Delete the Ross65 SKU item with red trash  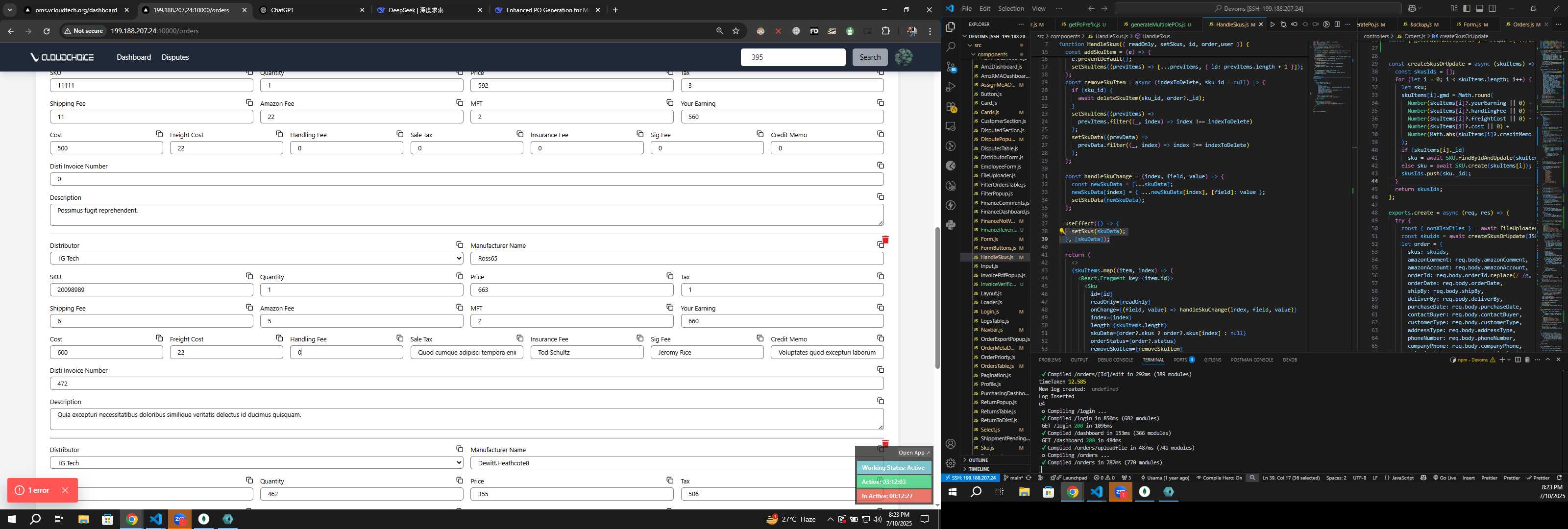click(885, 240)
